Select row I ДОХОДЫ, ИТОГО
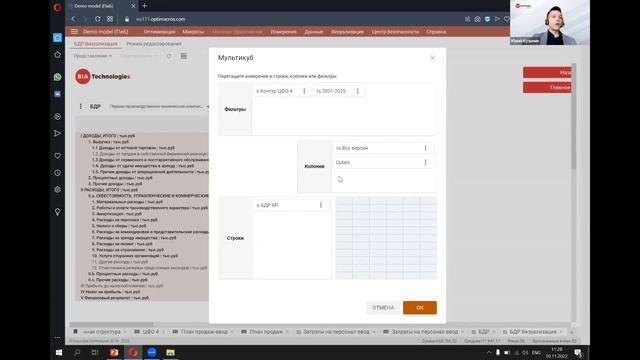This screenshot has height=360, width=640. (108, 136)
